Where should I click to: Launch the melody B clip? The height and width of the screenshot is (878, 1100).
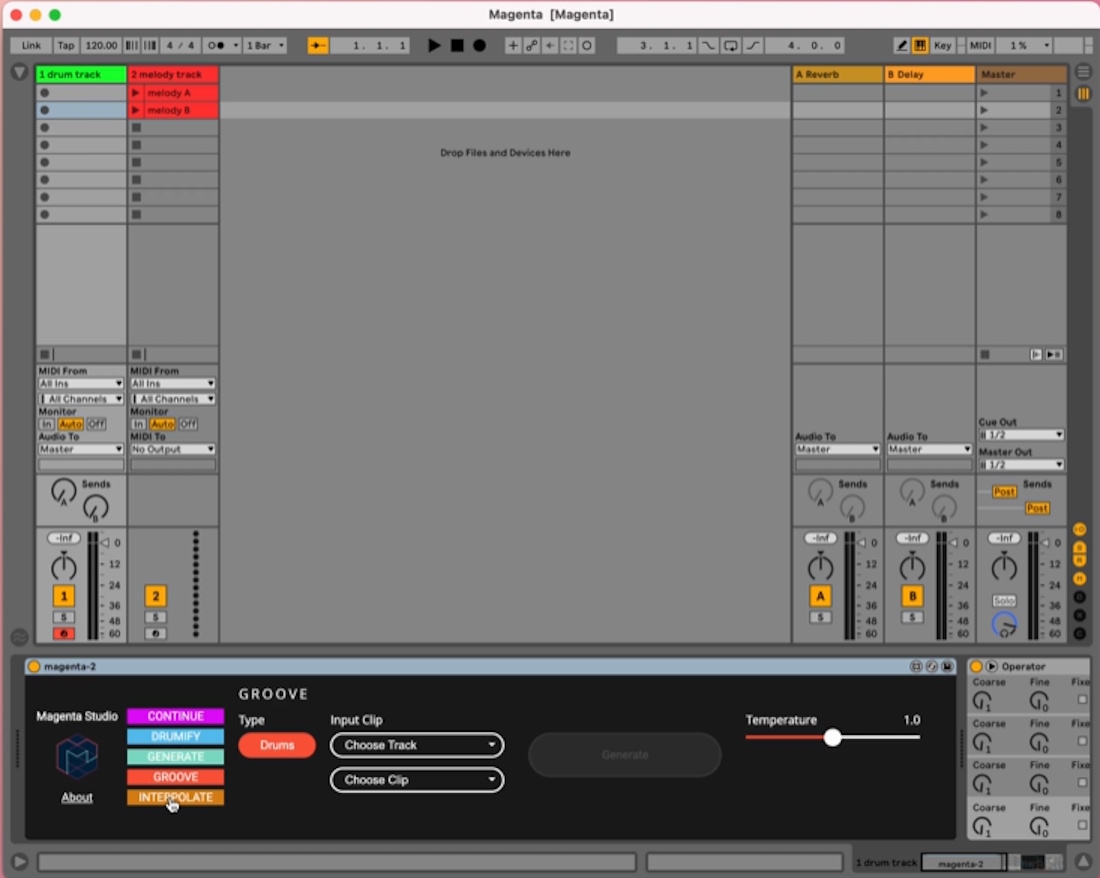point(135,110)
